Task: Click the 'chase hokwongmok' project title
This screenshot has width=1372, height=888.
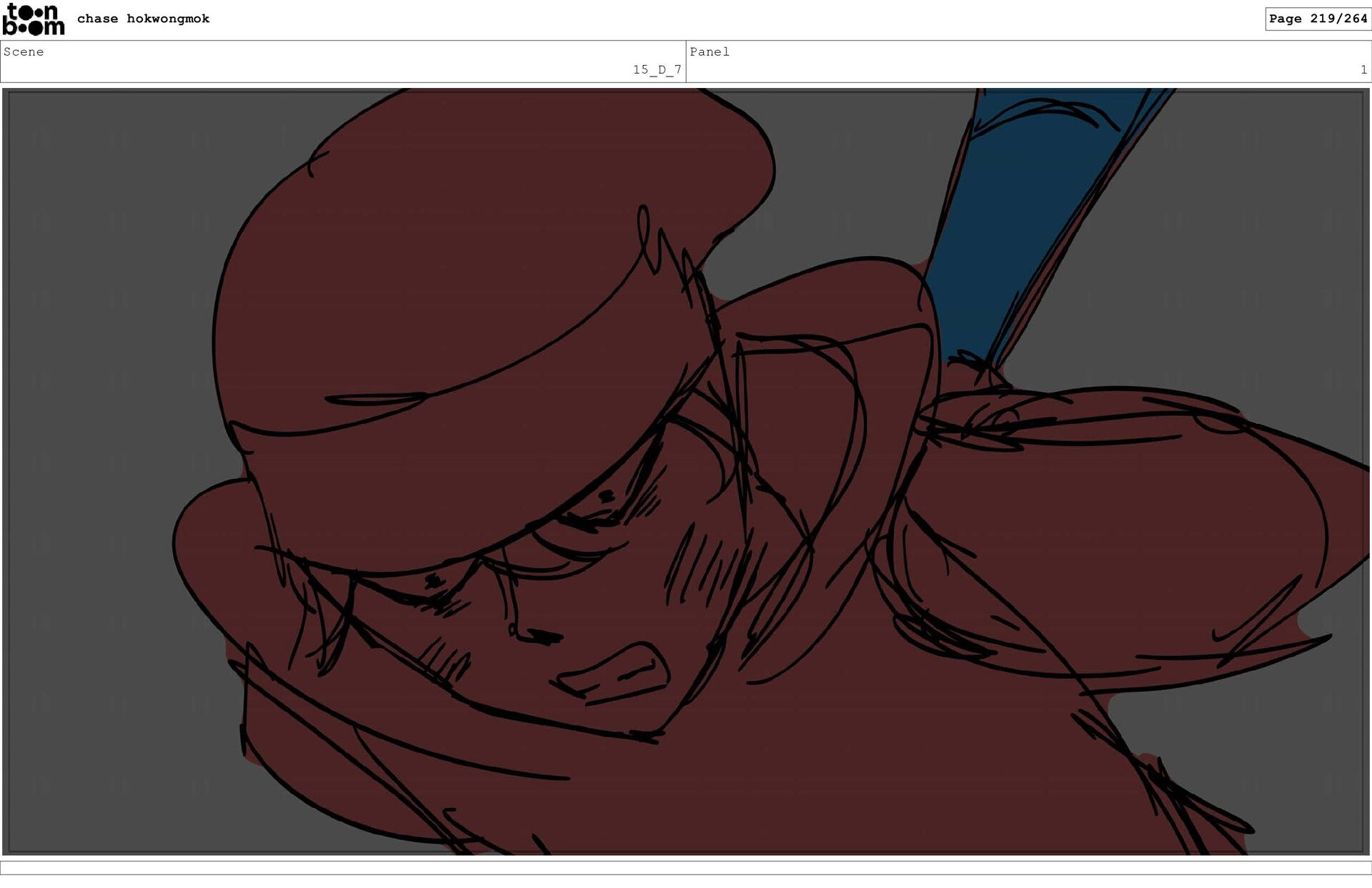Action: click(x=143, y=19)
